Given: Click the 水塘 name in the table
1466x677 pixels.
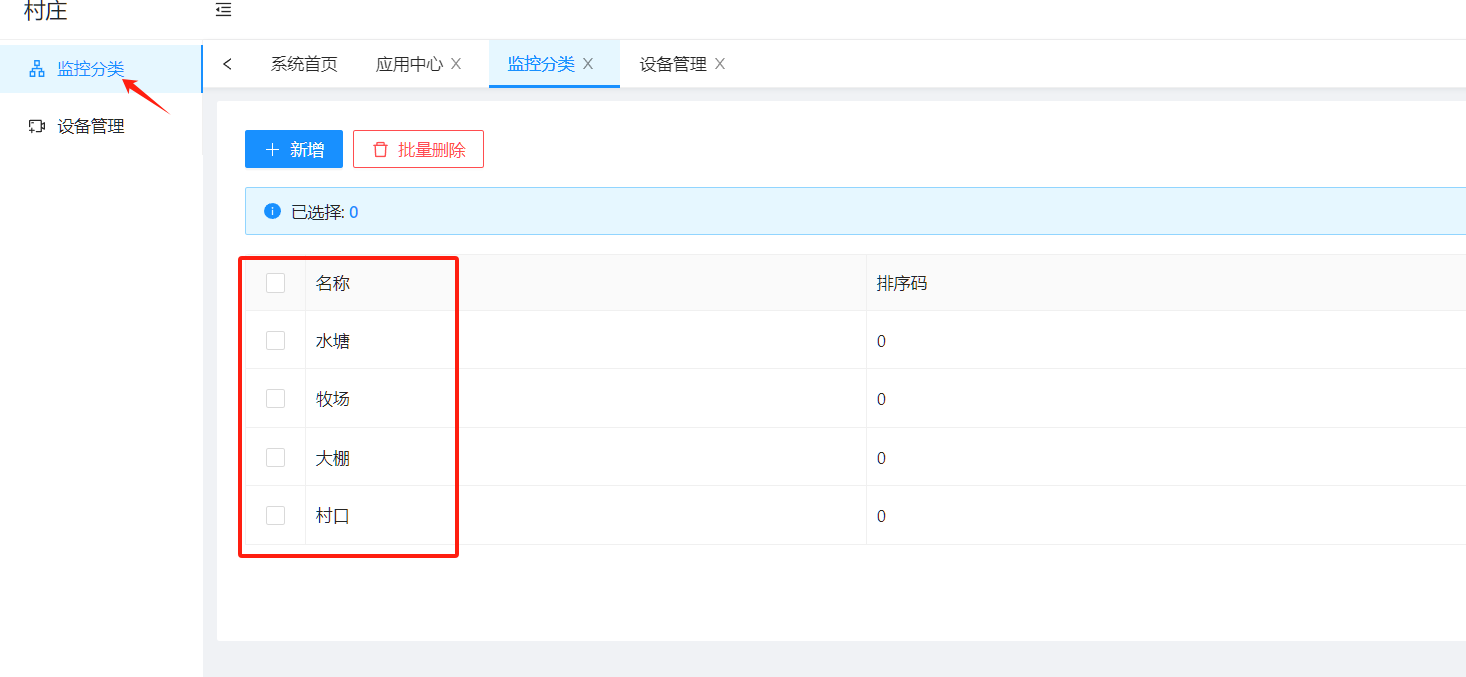Looking at the screenshot, I should [x=333, y=340].
